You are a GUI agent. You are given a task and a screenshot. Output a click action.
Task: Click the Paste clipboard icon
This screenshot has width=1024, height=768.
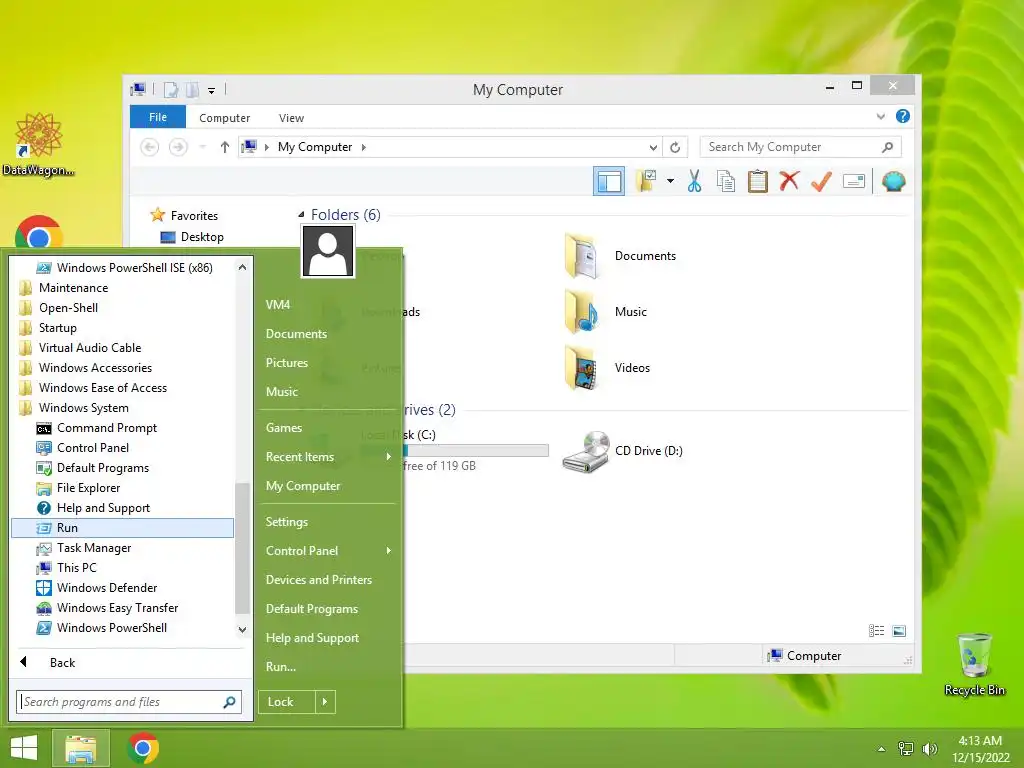(x=758, y=181)
